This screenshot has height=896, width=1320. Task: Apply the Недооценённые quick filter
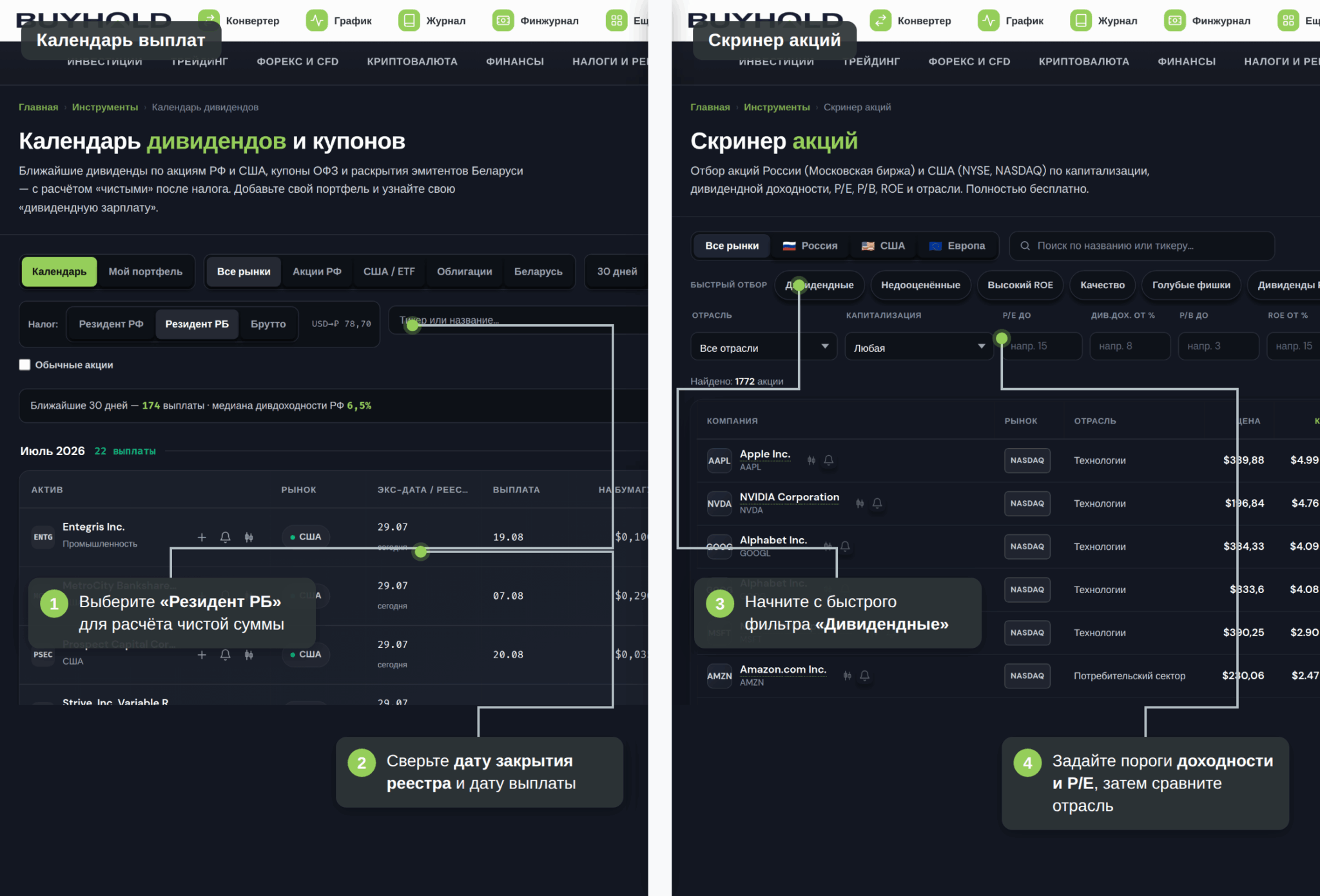tap(920, 285)
